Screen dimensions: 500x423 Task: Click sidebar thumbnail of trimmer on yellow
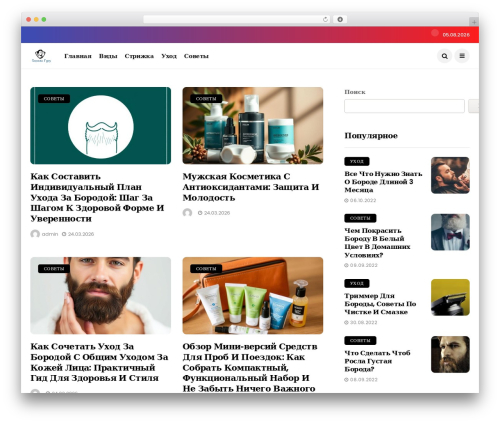point(450,297)
